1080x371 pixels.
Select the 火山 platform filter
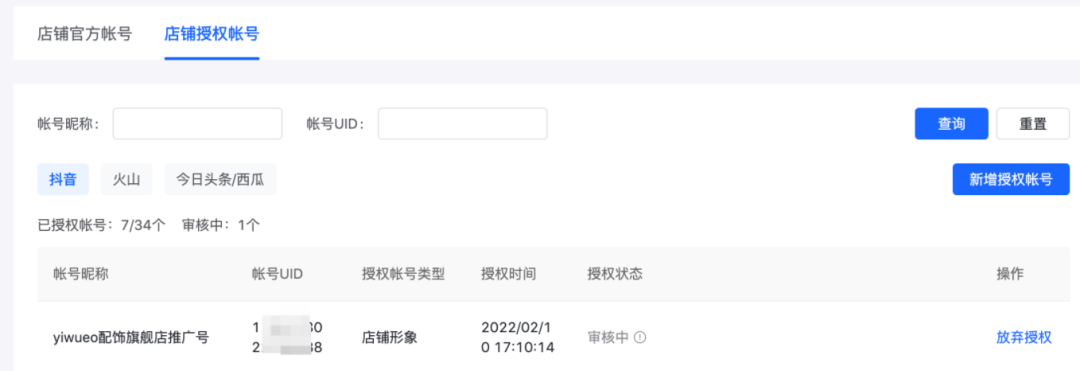tap(127, 180)
